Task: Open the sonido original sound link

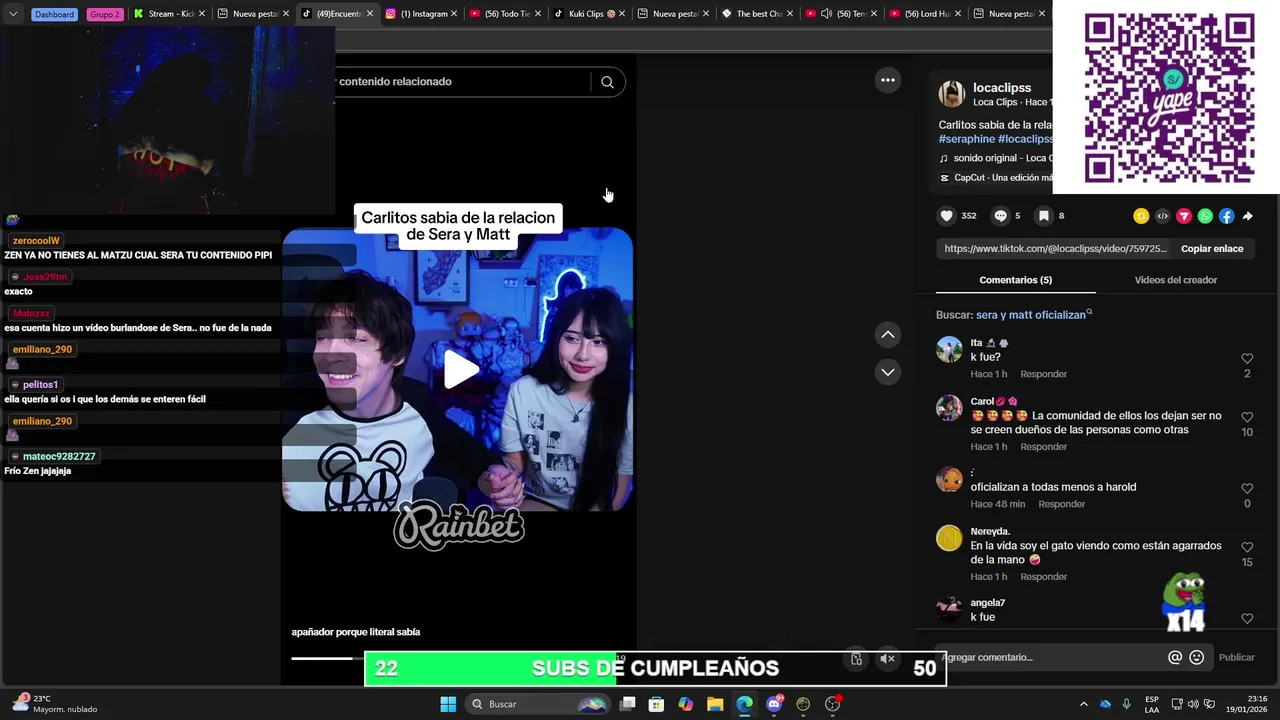Action: (x=998, y=158)
